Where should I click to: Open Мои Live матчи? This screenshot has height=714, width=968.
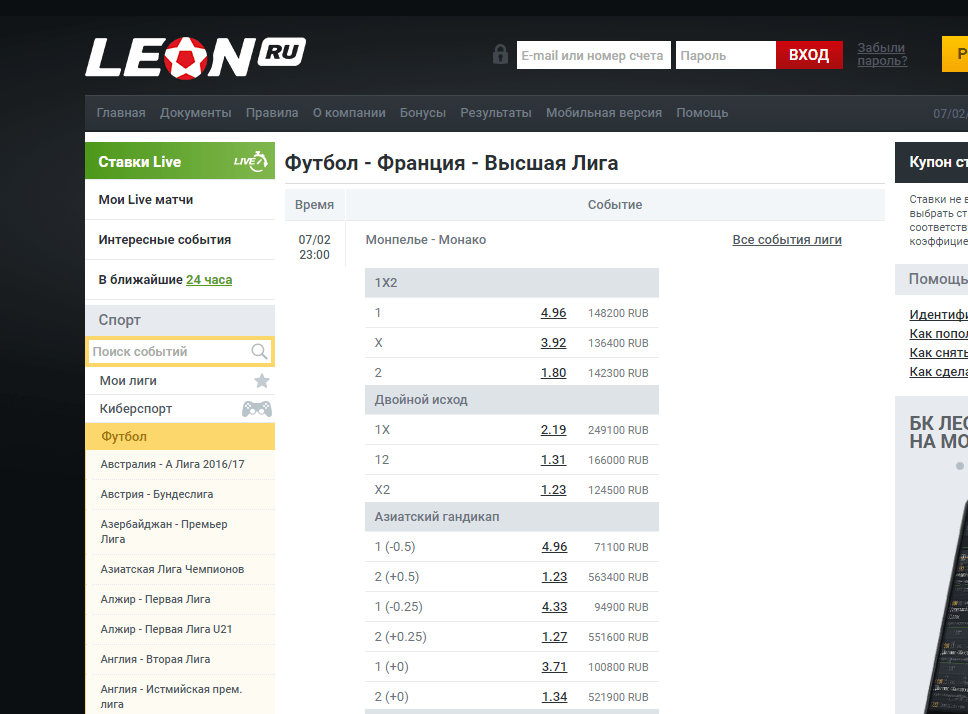[180, 199]
